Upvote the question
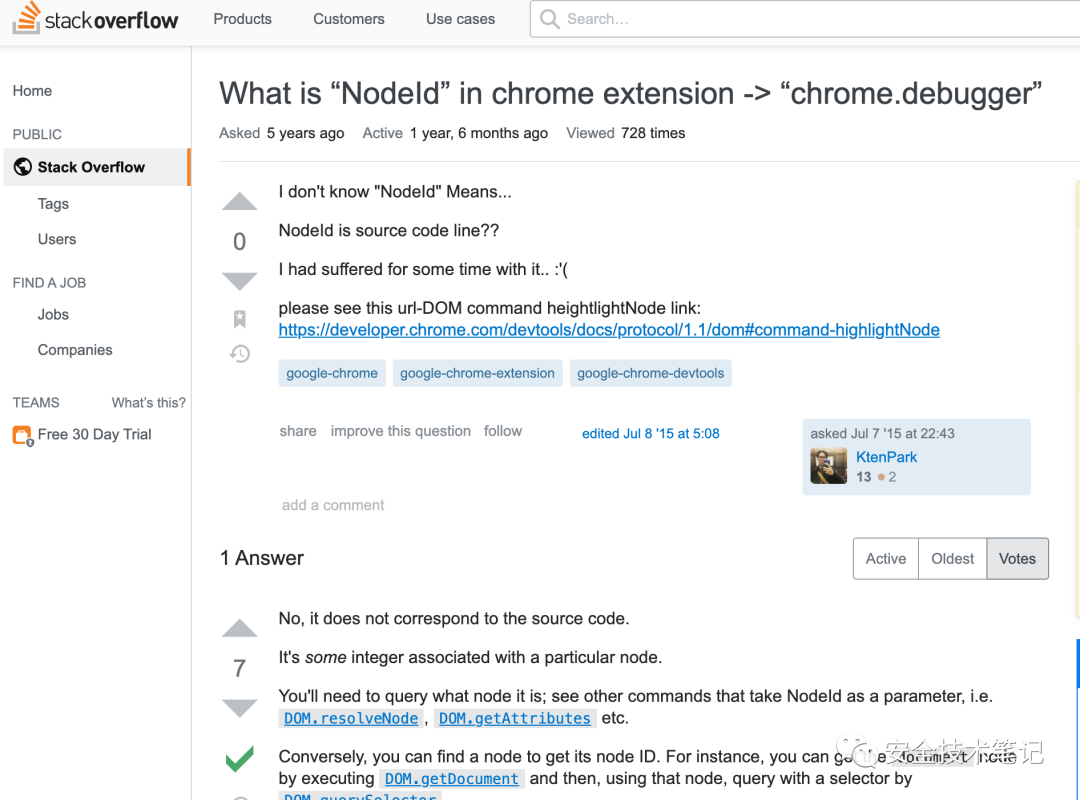Viewport: 1080px width, 800px height. point(239,201)
